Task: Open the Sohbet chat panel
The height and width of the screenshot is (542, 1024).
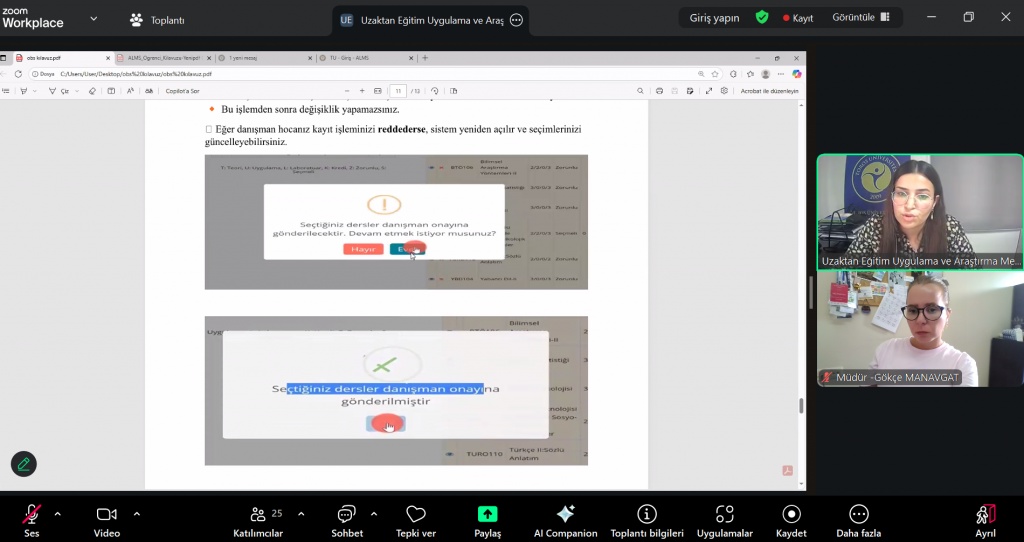Action: point(347,520)
